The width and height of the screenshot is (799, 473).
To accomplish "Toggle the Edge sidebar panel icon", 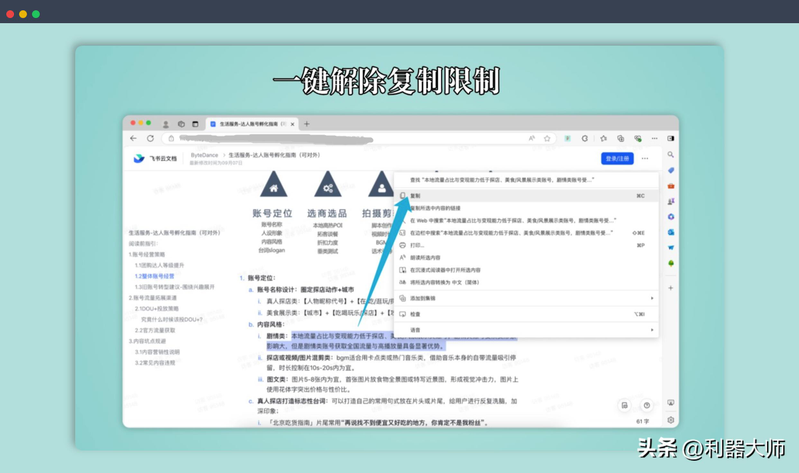I will point(671,138).
